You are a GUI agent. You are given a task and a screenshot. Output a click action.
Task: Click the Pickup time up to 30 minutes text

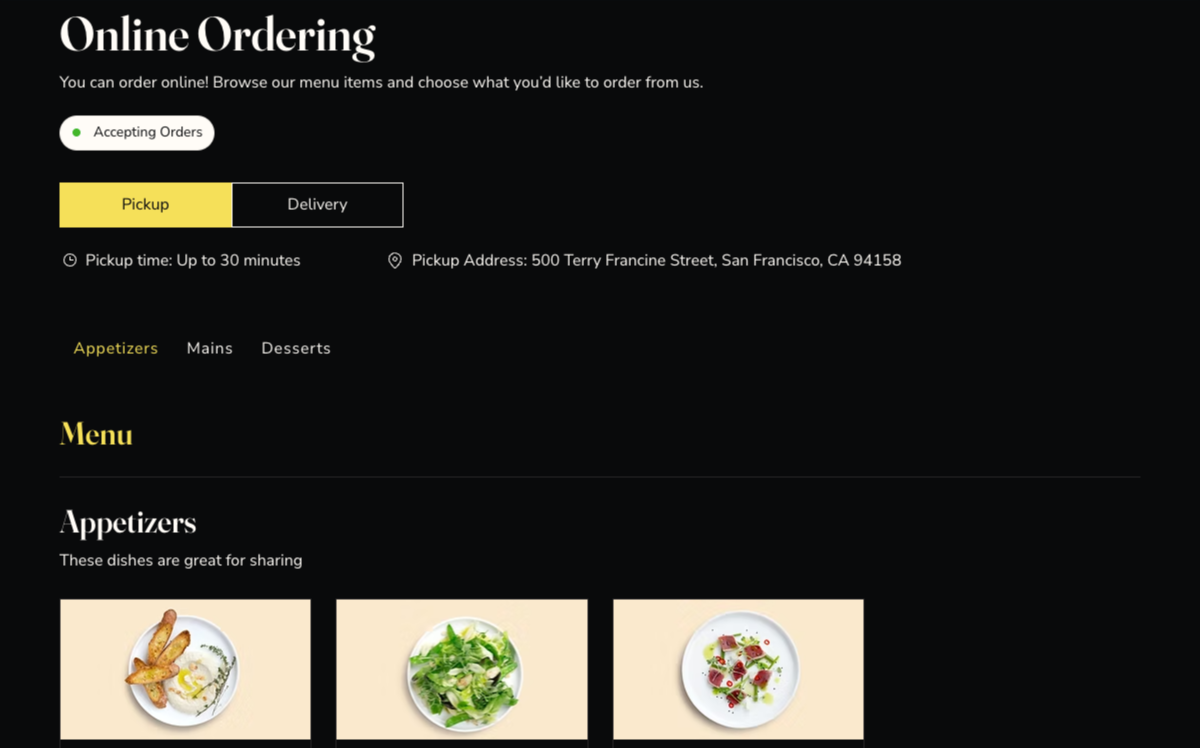click(193, 261)
